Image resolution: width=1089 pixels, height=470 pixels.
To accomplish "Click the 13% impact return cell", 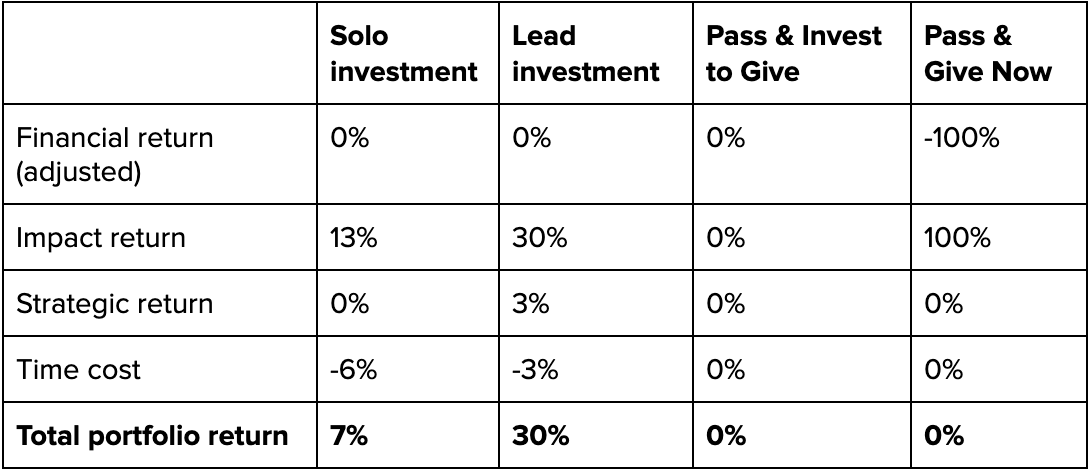I will pos(354,237).
